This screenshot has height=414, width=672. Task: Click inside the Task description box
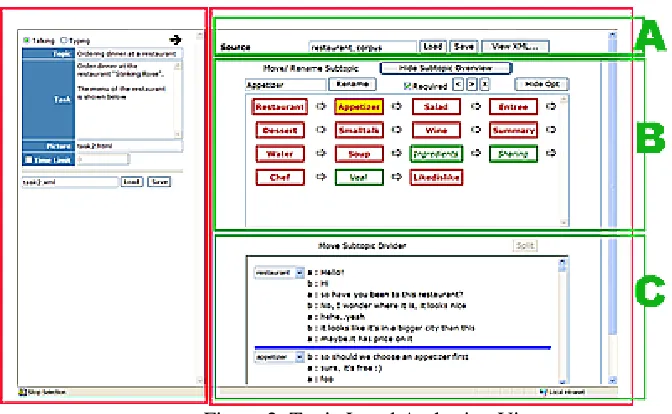(125, 99)
